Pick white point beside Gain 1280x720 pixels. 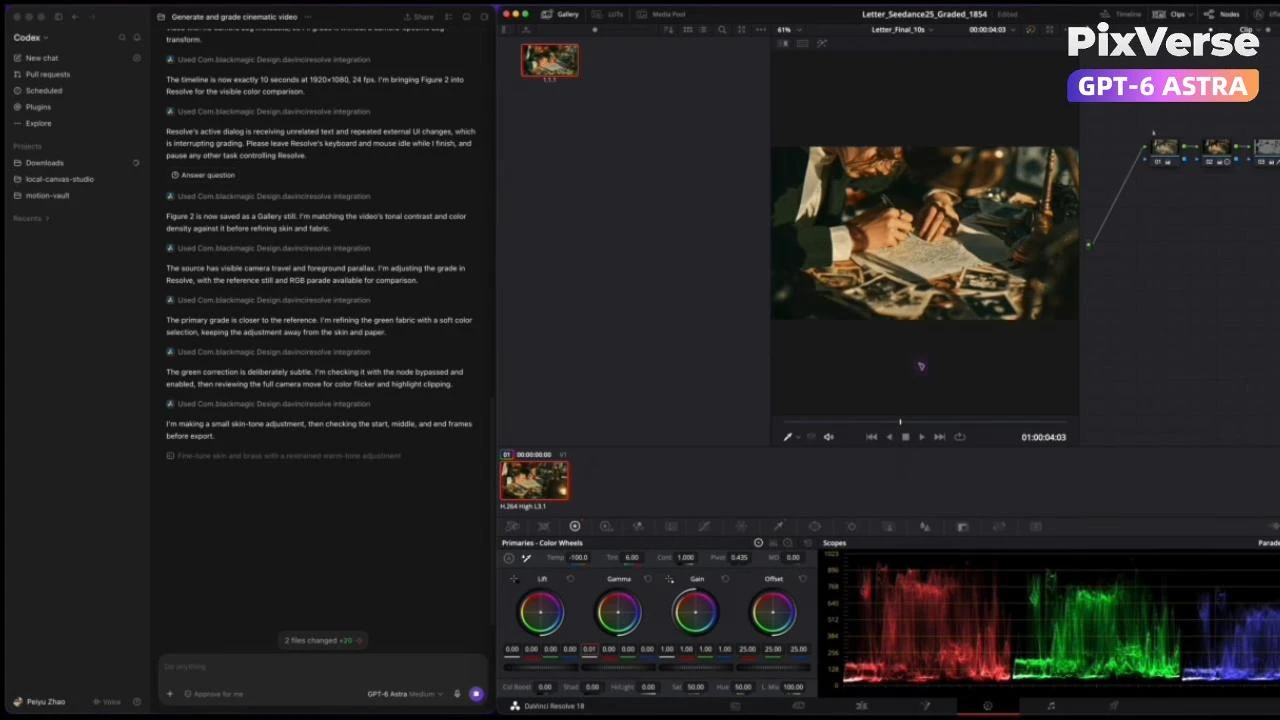[x=669, y=579]
